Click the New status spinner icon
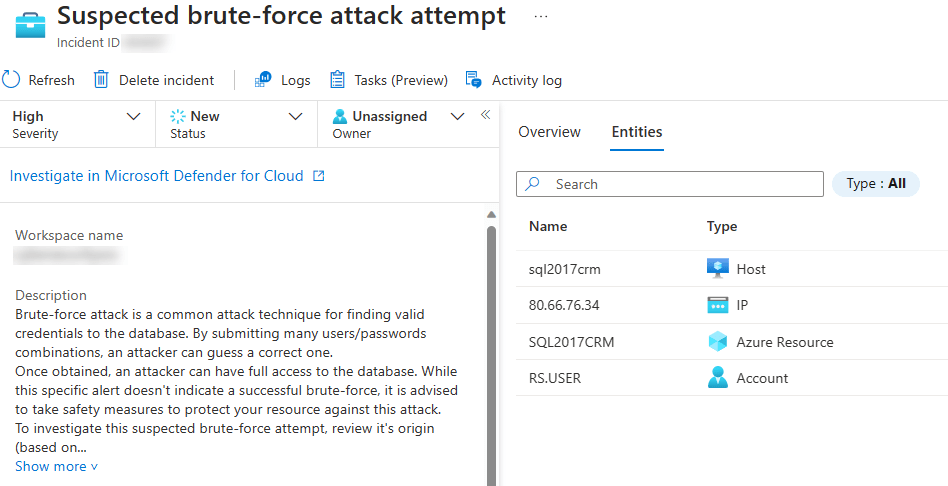Screen dimensions: 948x486 click(x=178, y=116)
